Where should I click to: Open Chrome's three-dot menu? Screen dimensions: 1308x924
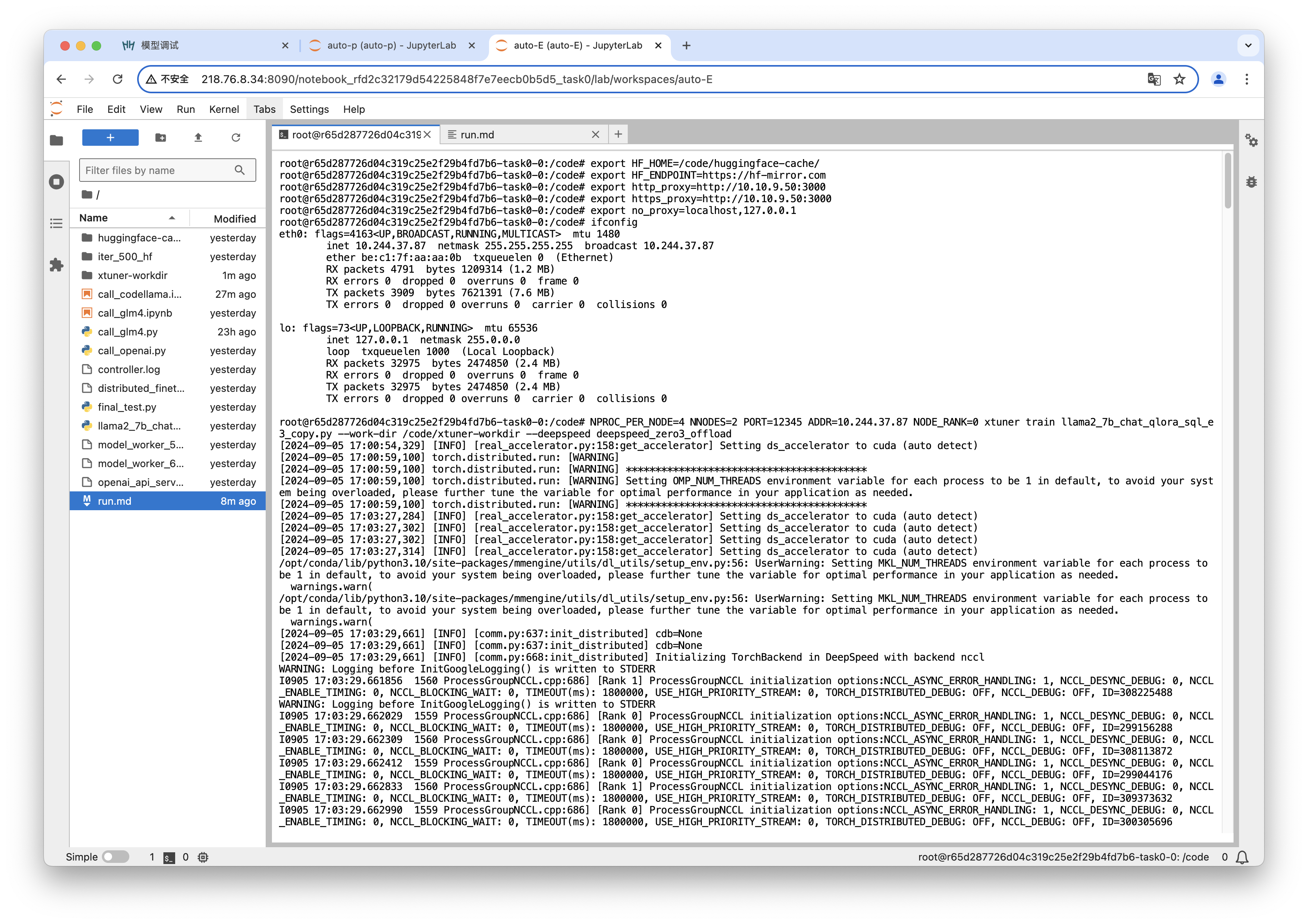tap(1246, 79)
